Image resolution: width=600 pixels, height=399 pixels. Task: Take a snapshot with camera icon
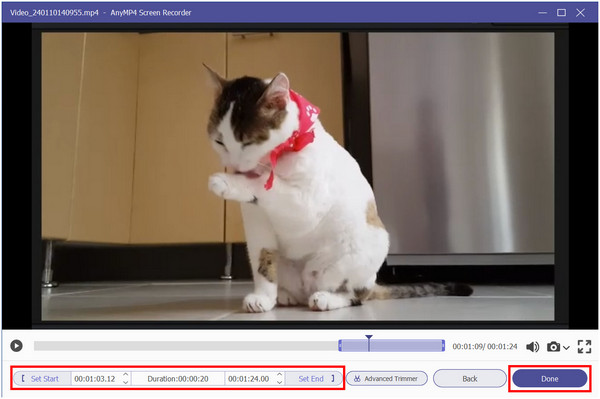[553, 347]
